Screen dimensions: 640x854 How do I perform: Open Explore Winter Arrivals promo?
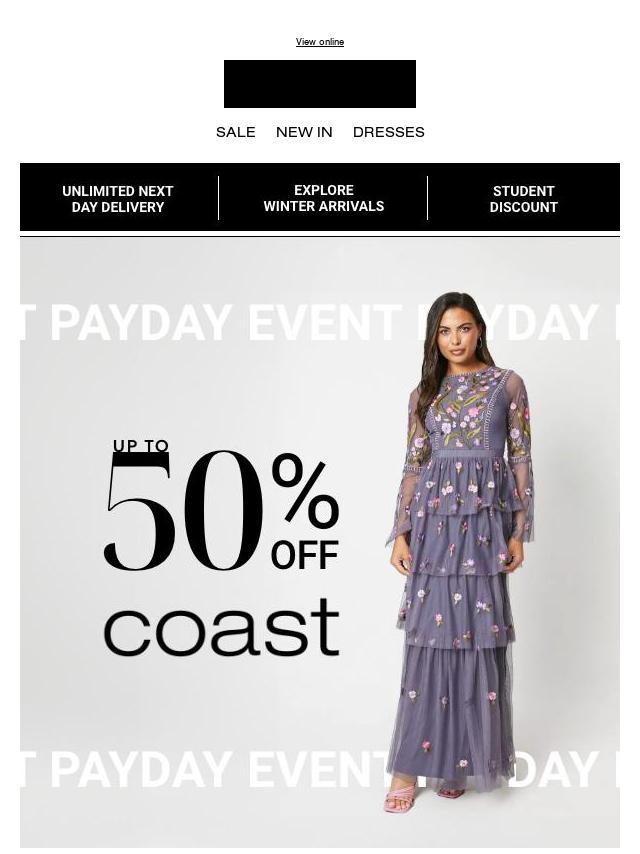pos(324,198)
